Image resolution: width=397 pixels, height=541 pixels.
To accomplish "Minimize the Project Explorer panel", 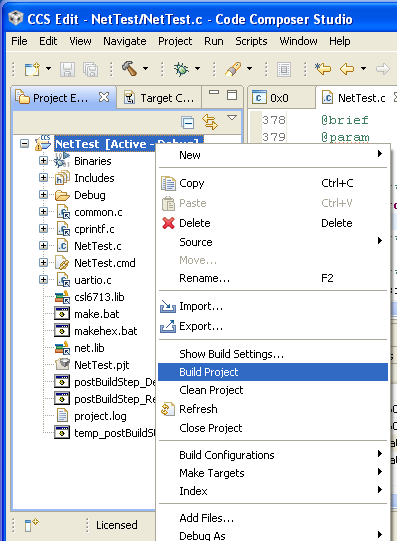I will point(214,92).
